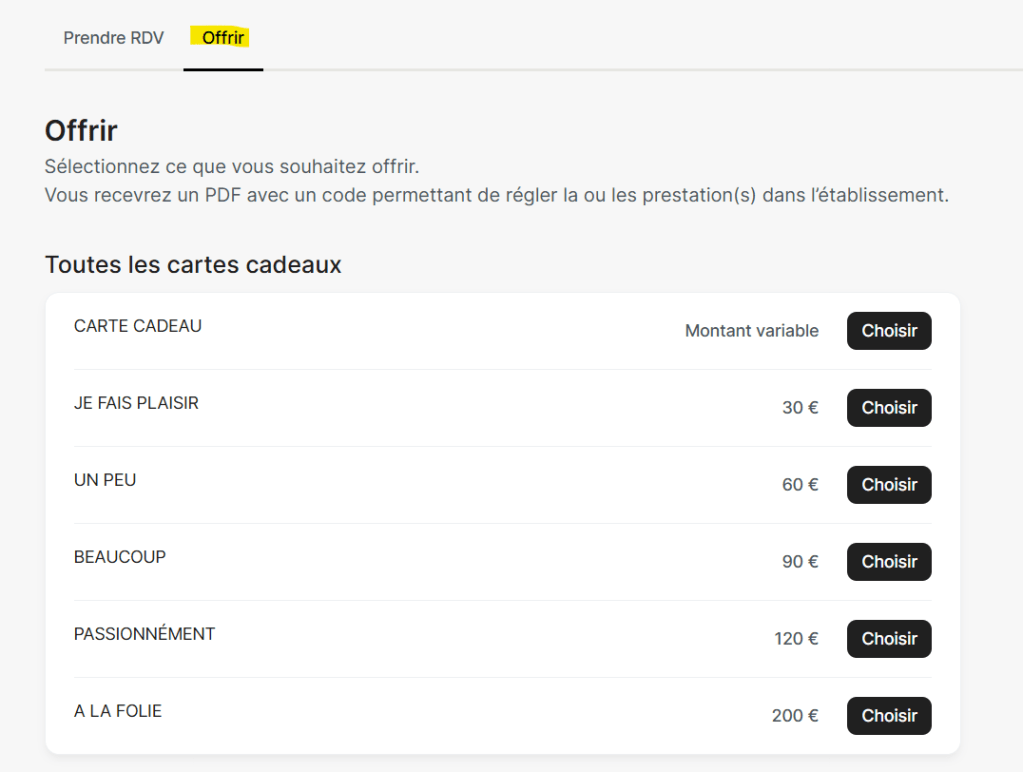Viewport: 1023px width, 772px height.
Task: Click the A LA FOLIE title
Action: [118, 711]
